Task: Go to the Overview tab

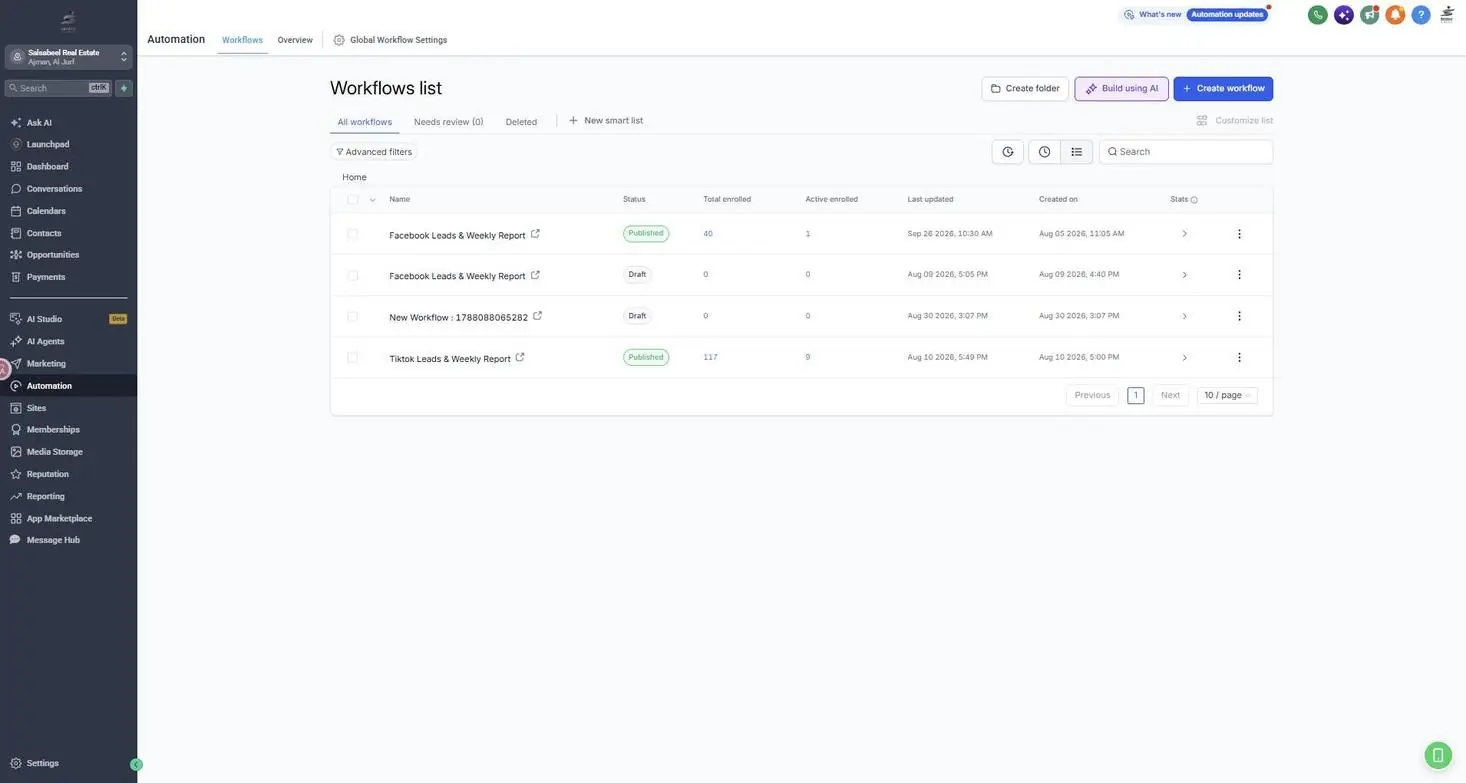Action: (295, 40)
